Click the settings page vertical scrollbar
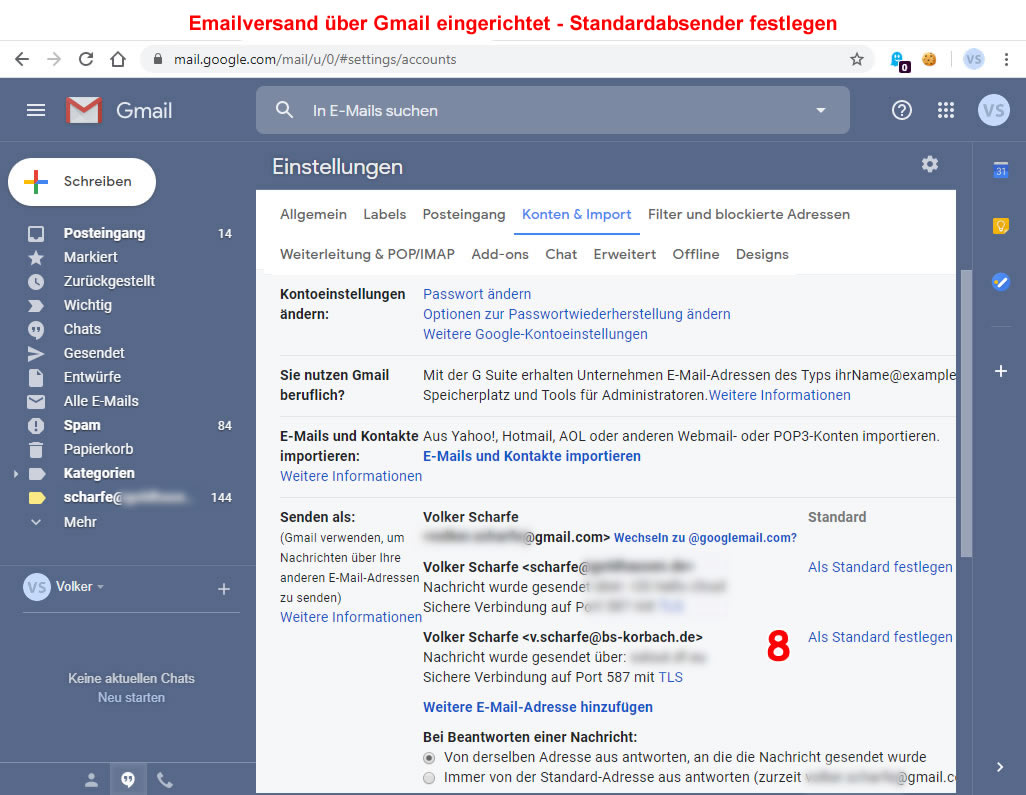 point(966,412)
